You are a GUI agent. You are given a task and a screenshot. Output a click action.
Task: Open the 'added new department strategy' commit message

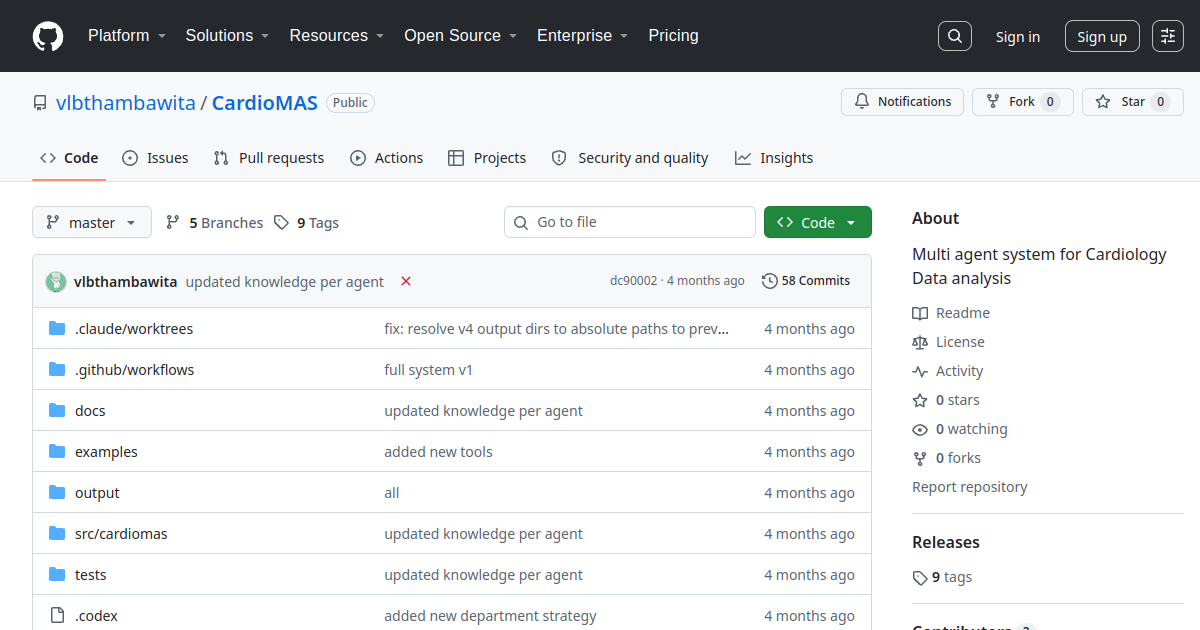tap(490, 616)
